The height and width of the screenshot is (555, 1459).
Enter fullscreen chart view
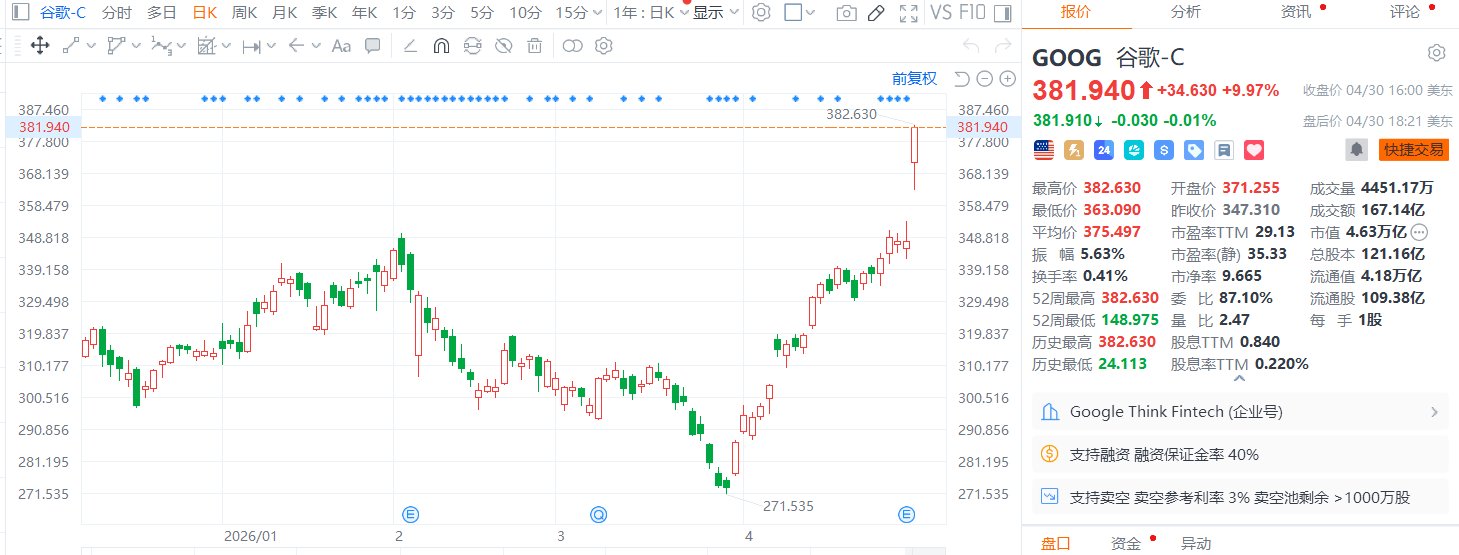point(908,13)
